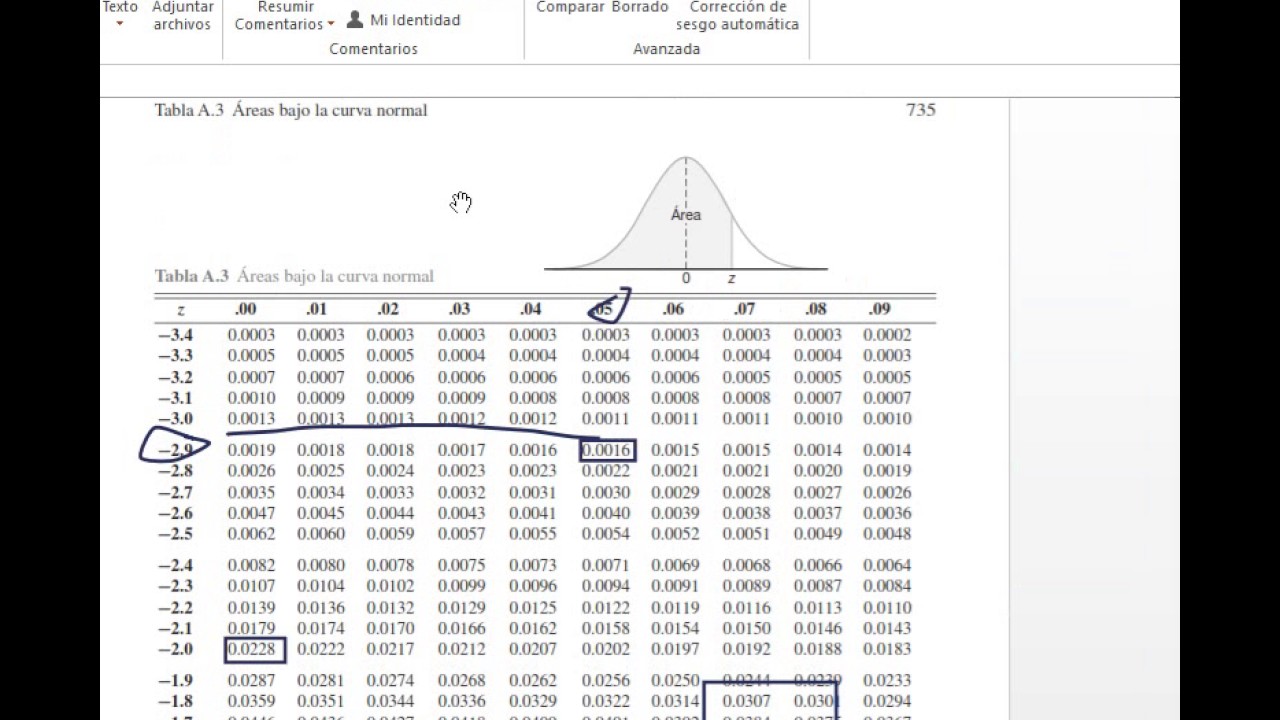Click the Adjuntar archivos button

pos(183,15)
